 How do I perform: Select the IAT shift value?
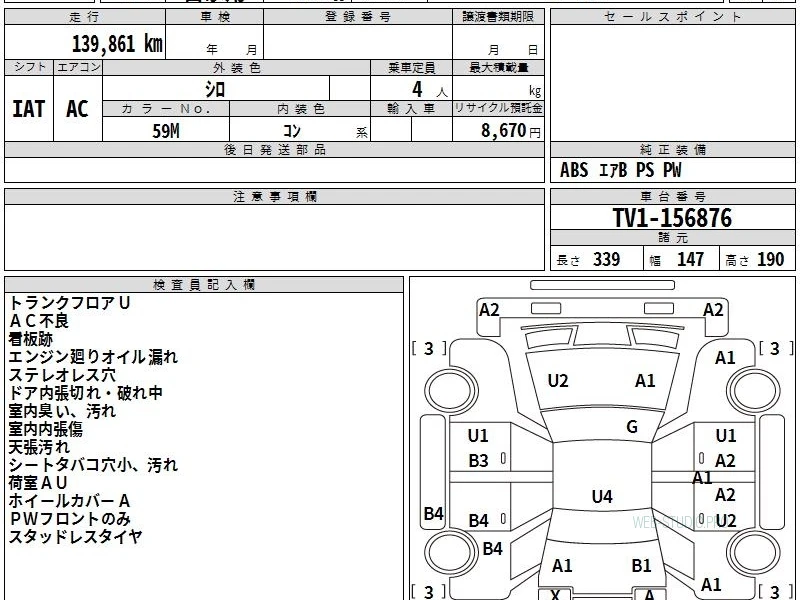(29, 109)
